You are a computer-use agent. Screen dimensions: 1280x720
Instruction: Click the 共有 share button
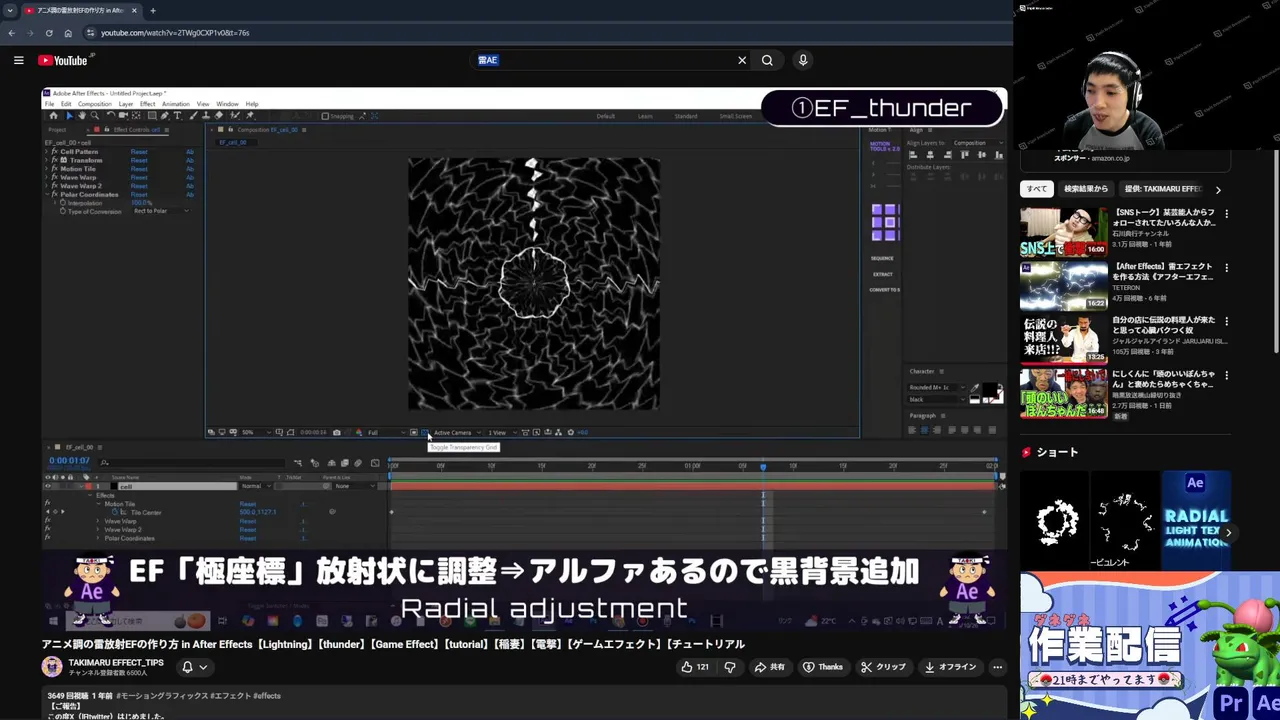[x=770, y=667]
